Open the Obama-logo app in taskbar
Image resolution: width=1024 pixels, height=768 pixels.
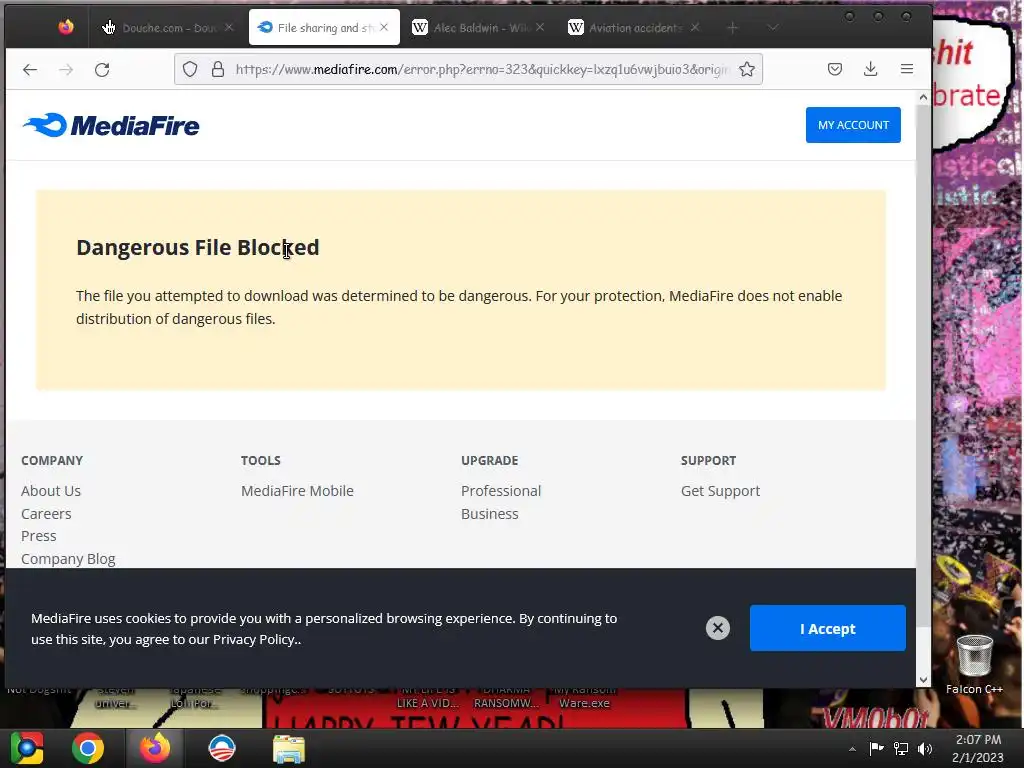point(221,748)
